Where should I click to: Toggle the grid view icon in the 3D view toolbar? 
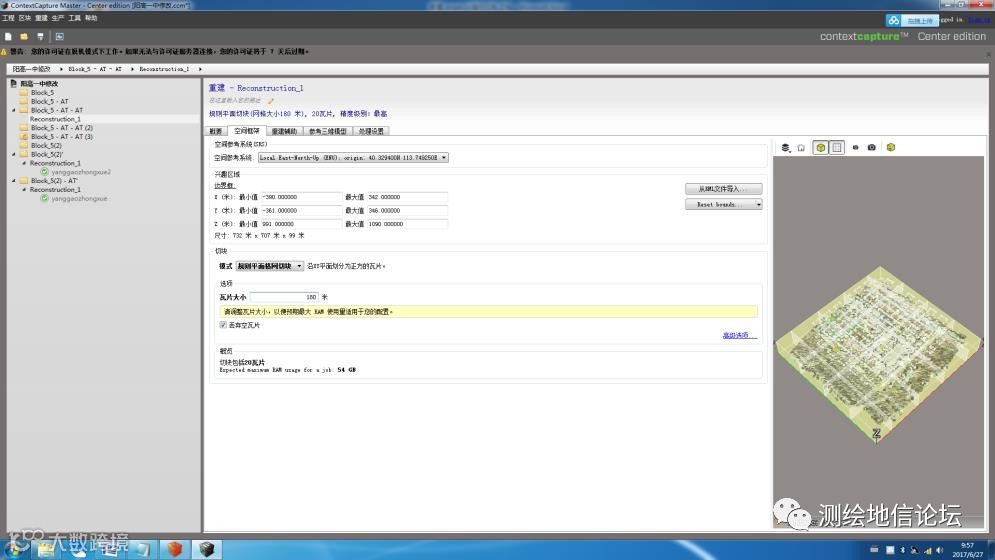pos(837,147)
